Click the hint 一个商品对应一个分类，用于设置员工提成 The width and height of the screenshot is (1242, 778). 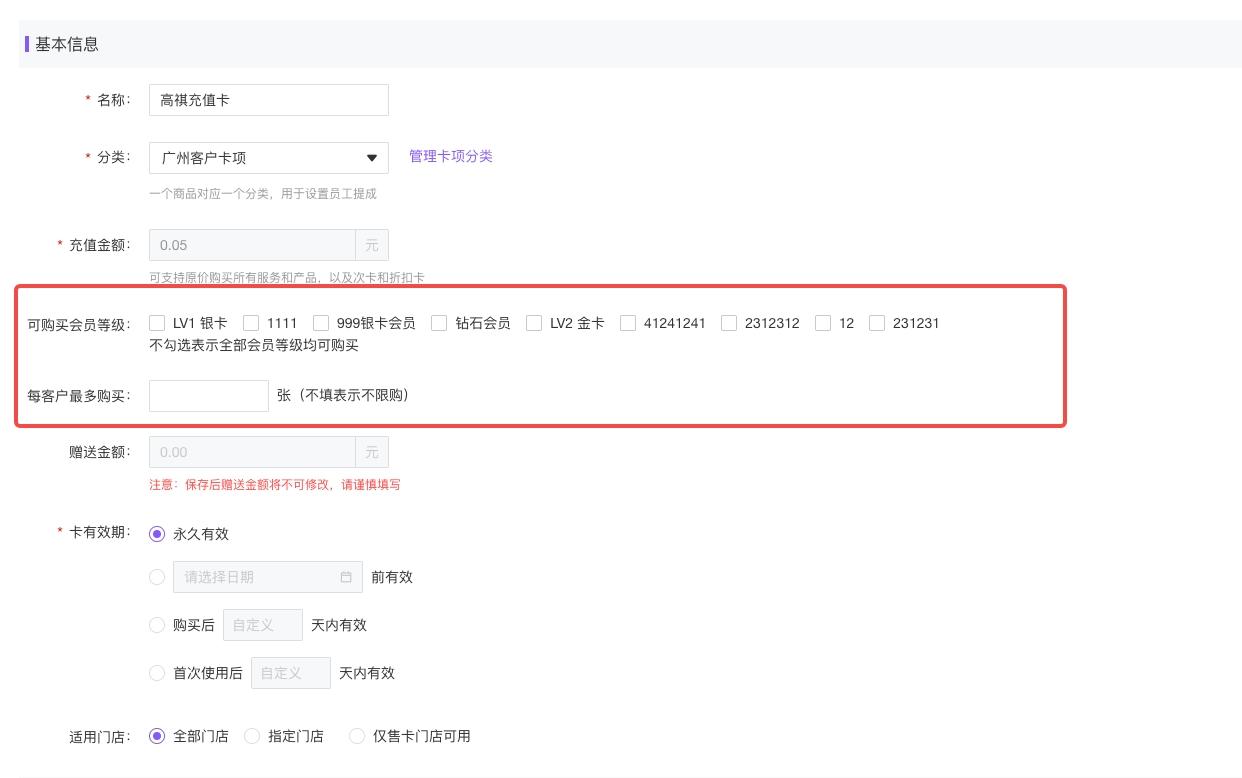pos(263,194)
